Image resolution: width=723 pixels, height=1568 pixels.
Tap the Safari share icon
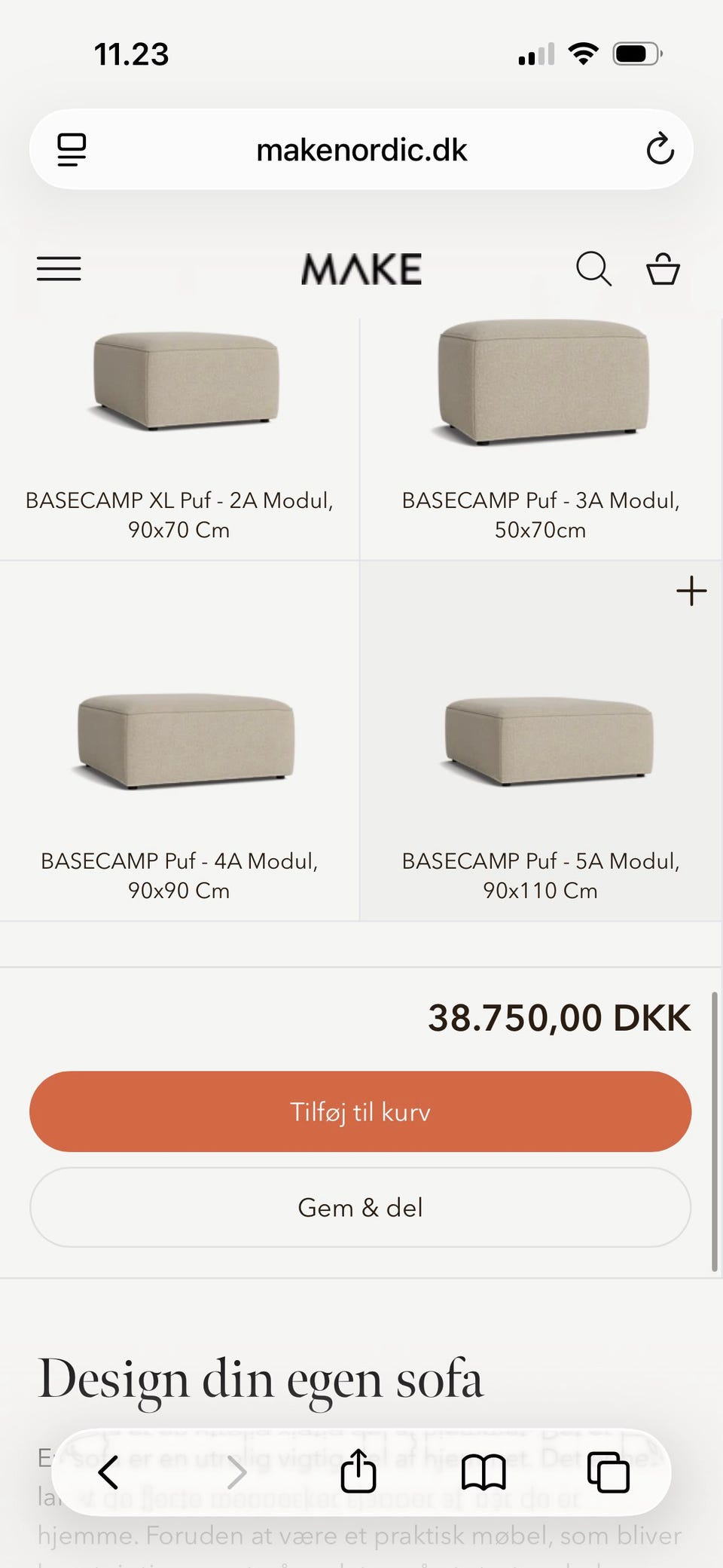point(358,1470)
